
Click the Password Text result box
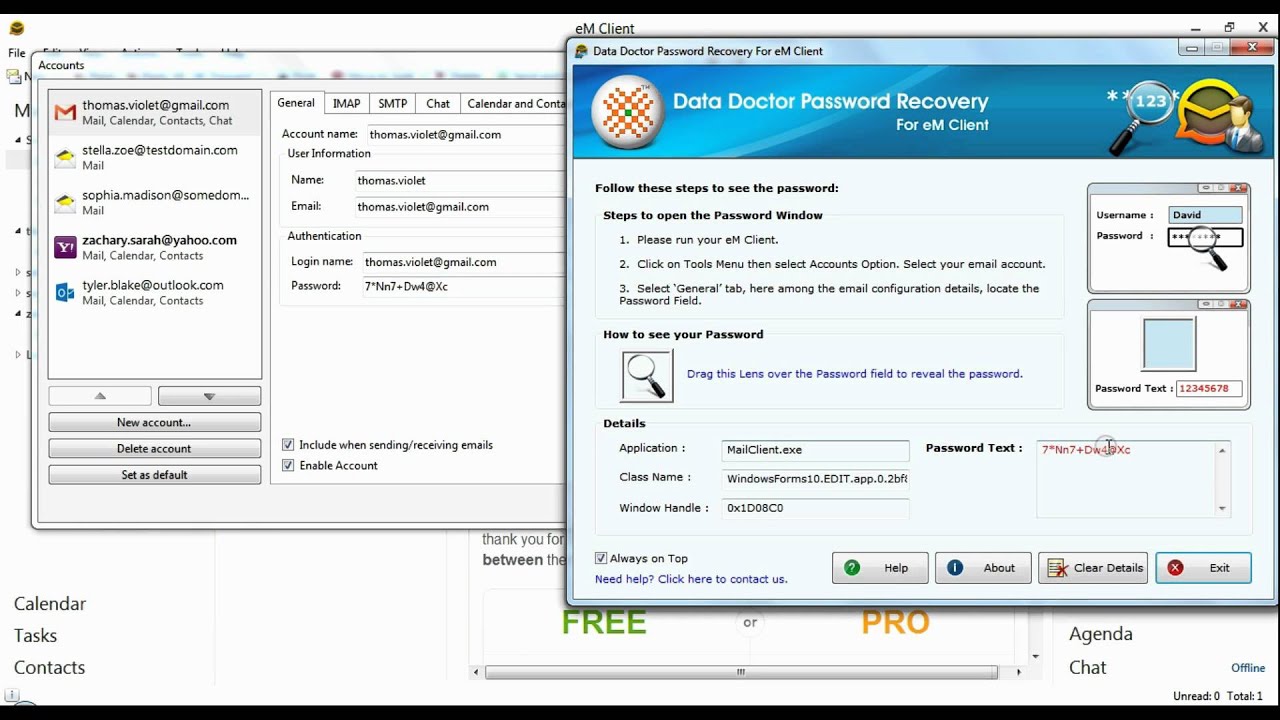[x=1133, y=480]
